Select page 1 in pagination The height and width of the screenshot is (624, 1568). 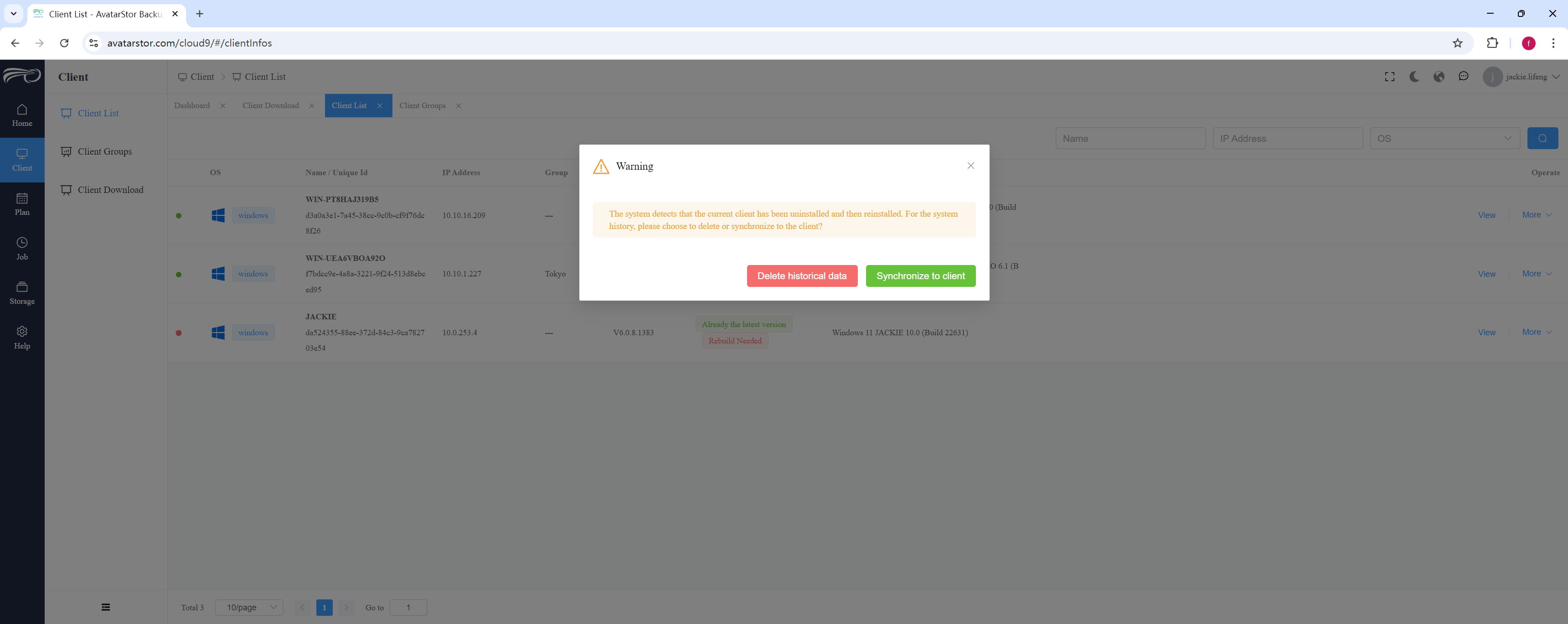click(325, 608)
